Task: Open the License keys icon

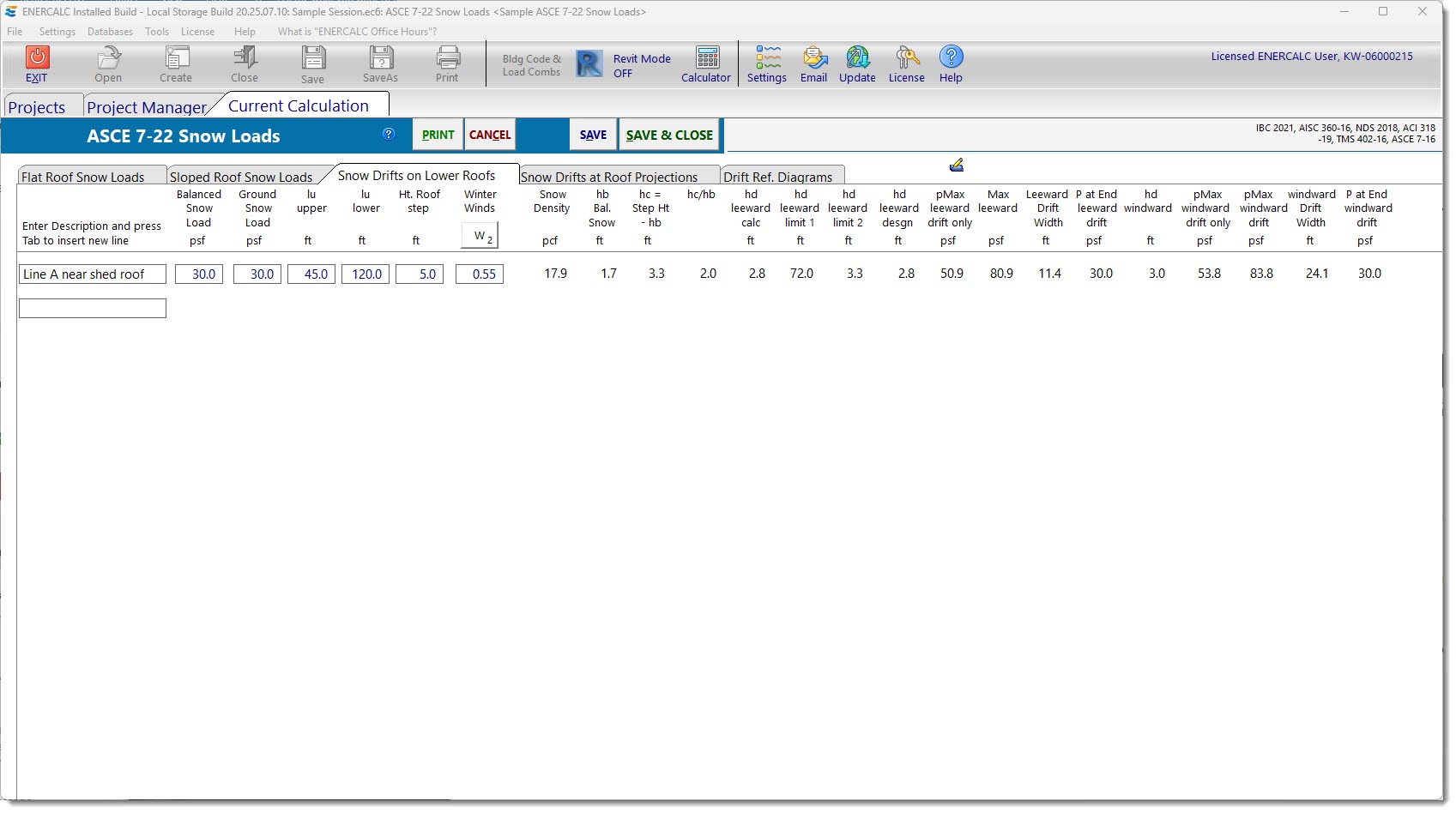Action: (x=907, y=57)
